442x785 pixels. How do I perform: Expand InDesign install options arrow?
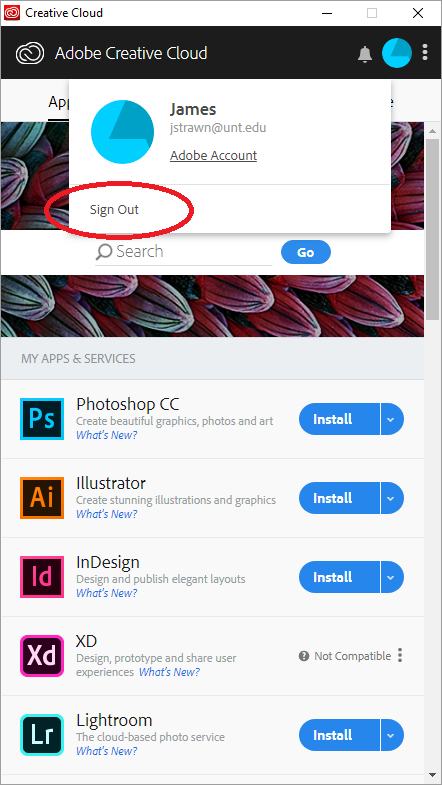[392, 577]
